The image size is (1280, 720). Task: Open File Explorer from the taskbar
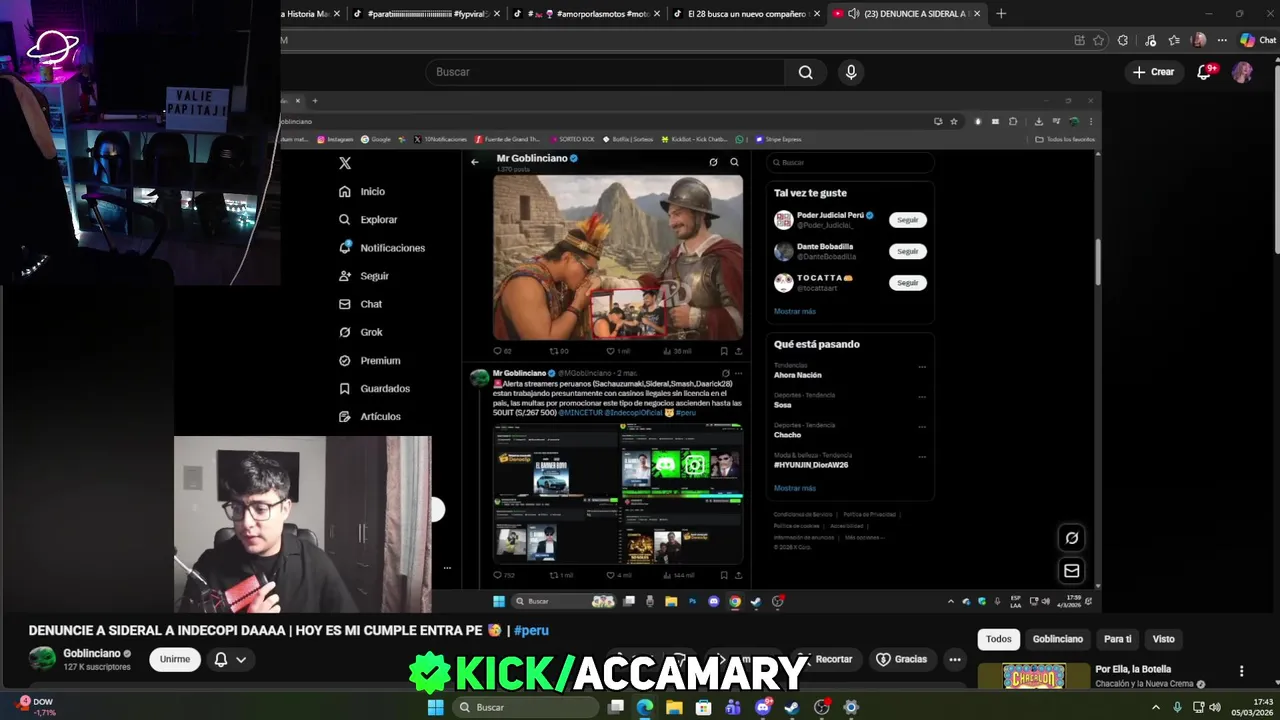point(674,707)
